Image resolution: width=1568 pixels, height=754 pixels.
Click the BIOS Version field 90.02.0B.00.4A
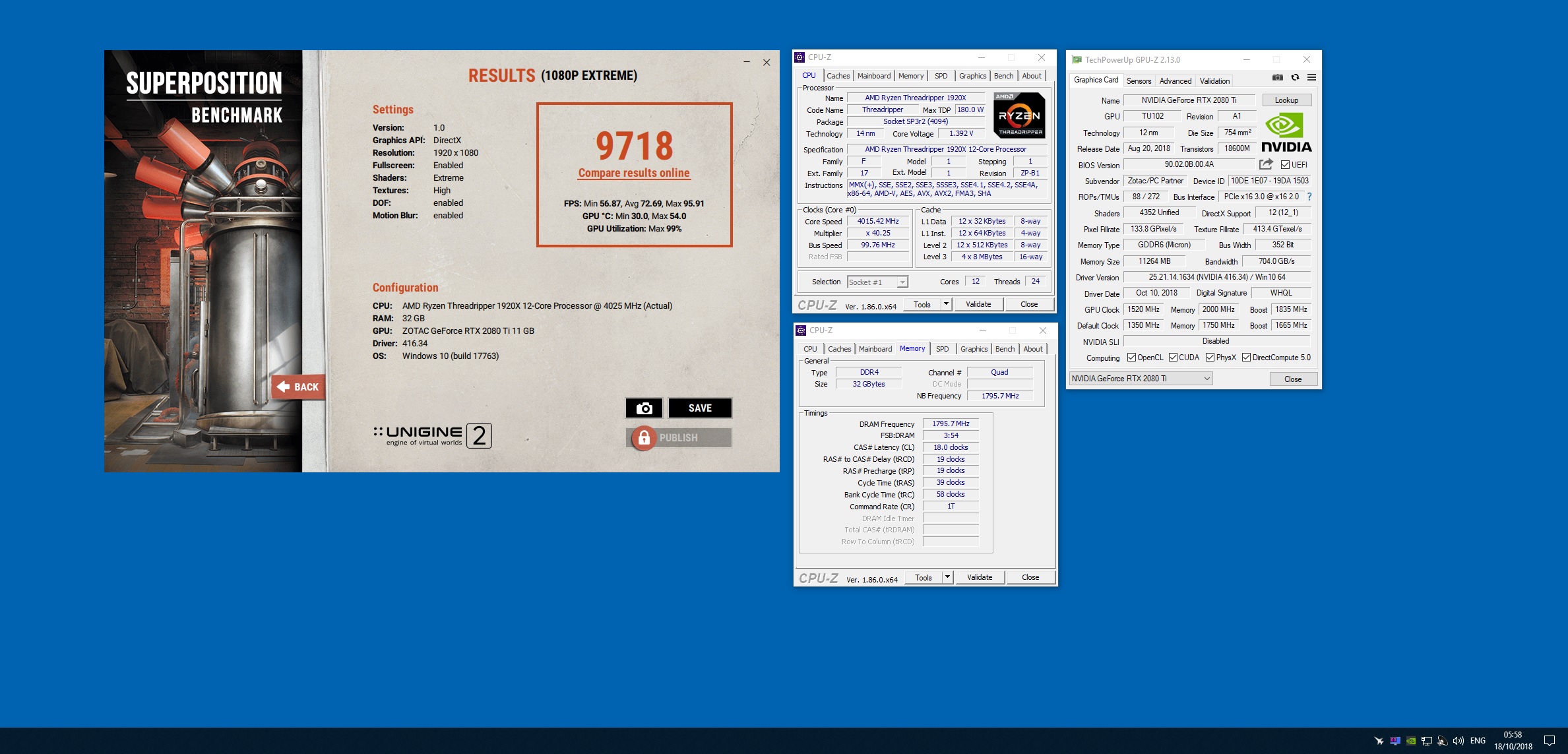coord(1189,164)
